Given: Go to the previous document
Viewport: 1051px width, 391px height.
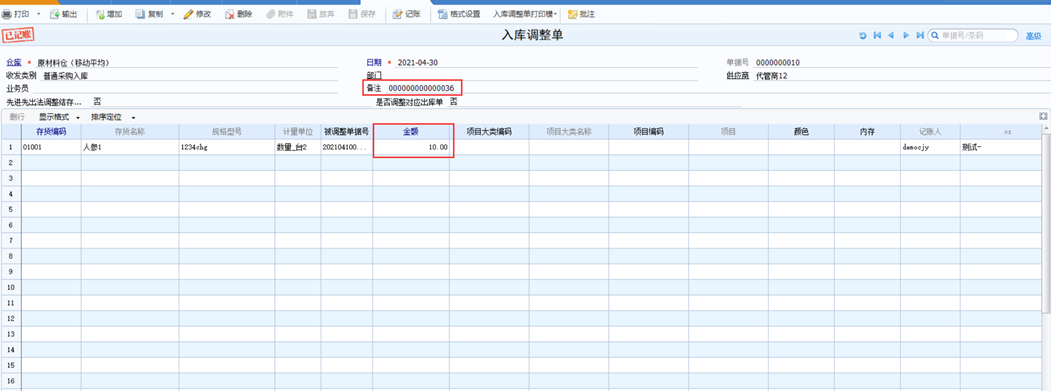Looking at the screenshot, I should (x=891, y=36).
